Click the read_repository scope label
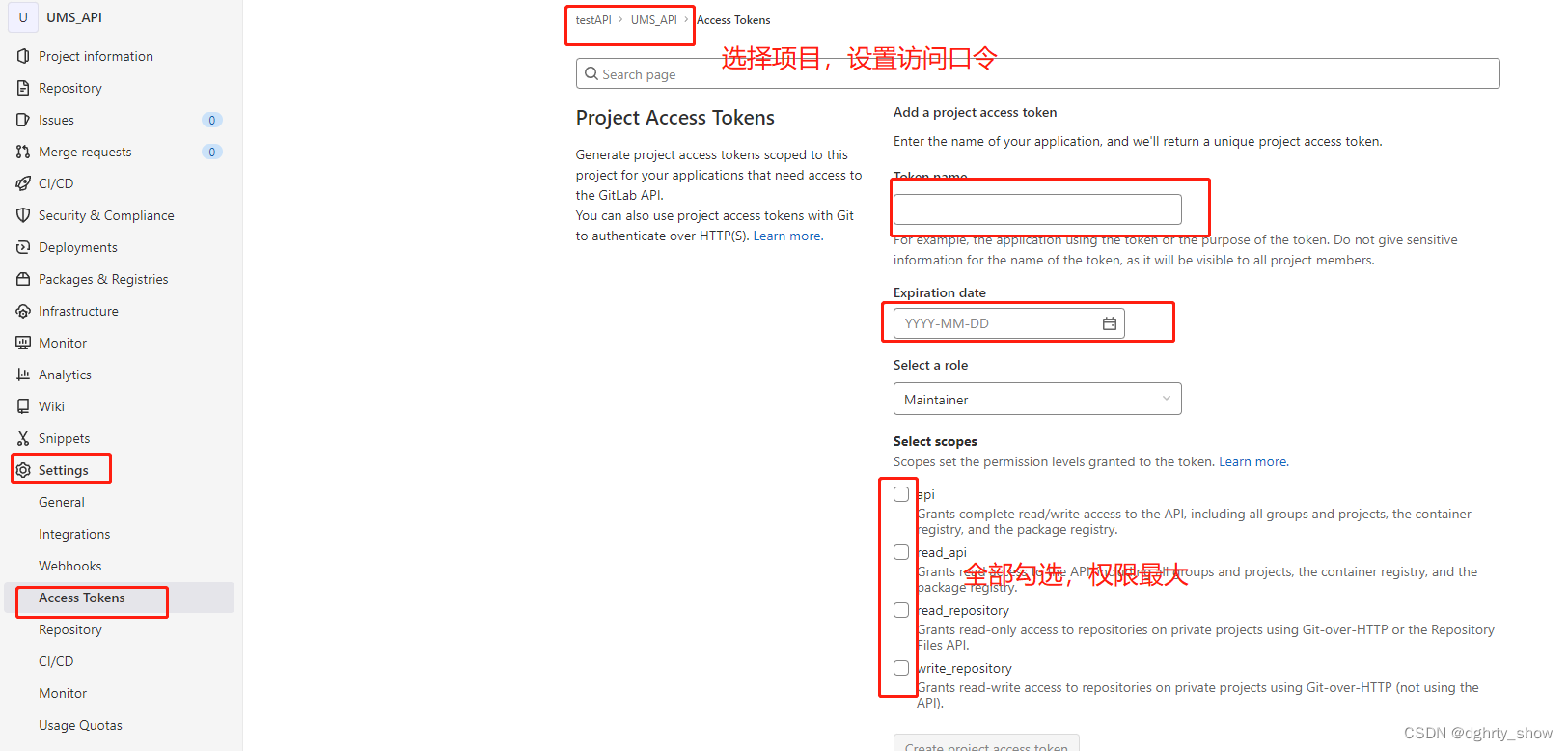This screenshot has width=1568, height=751. [963, 610]
